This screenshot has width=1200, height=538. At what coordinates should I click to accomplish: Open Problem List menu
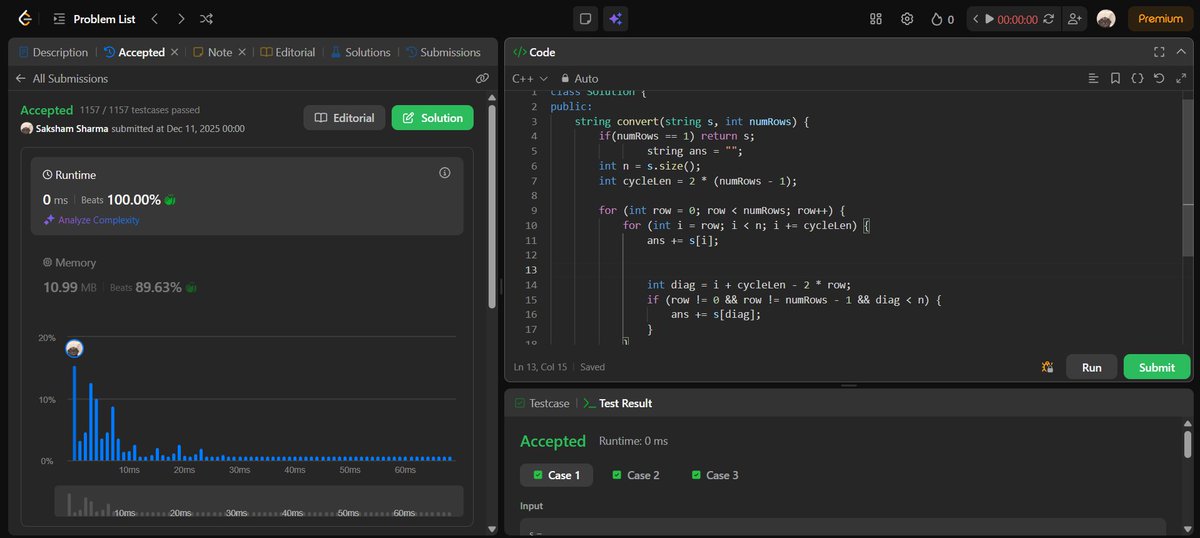pos(95,18)
